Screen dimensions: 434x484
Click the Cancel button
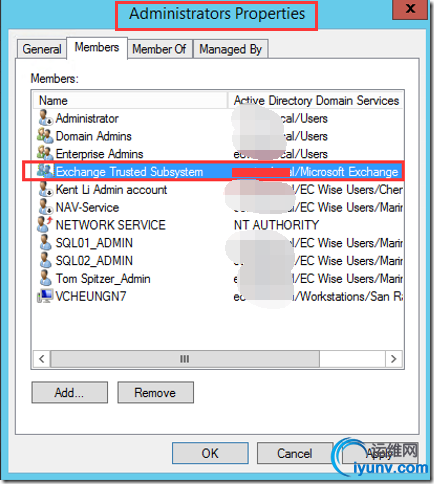[x=295, y=453]
